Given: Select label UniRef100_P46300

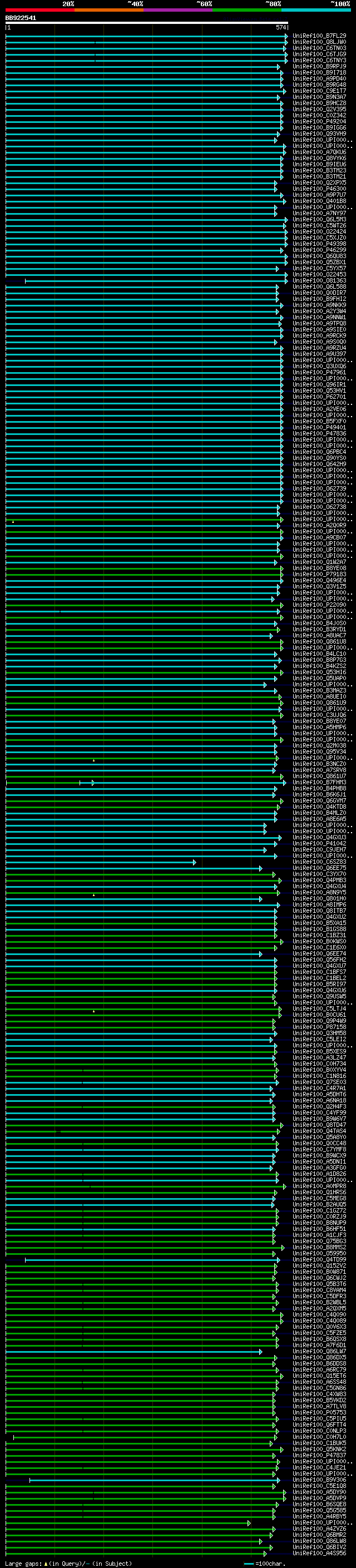Looking at the screenshot, I should (319, 189).
